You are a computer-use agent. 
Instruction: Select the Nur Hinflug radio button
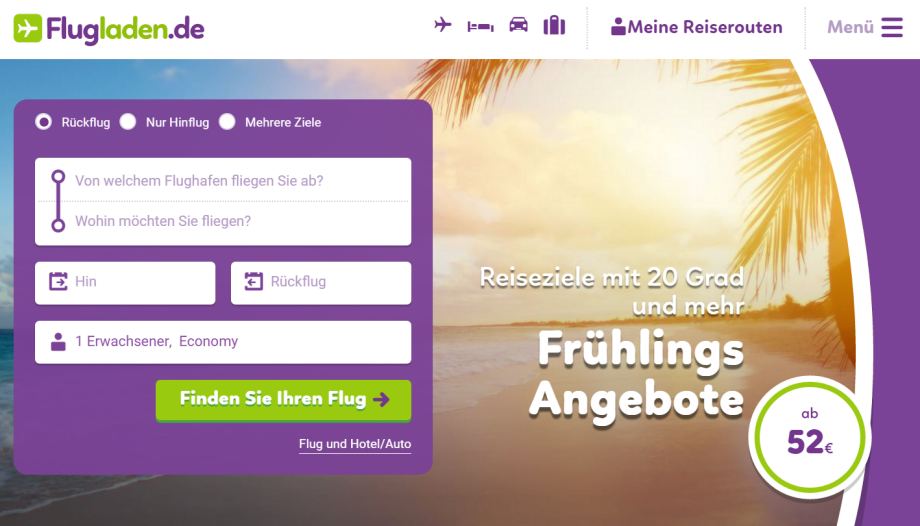pos(128,122)
